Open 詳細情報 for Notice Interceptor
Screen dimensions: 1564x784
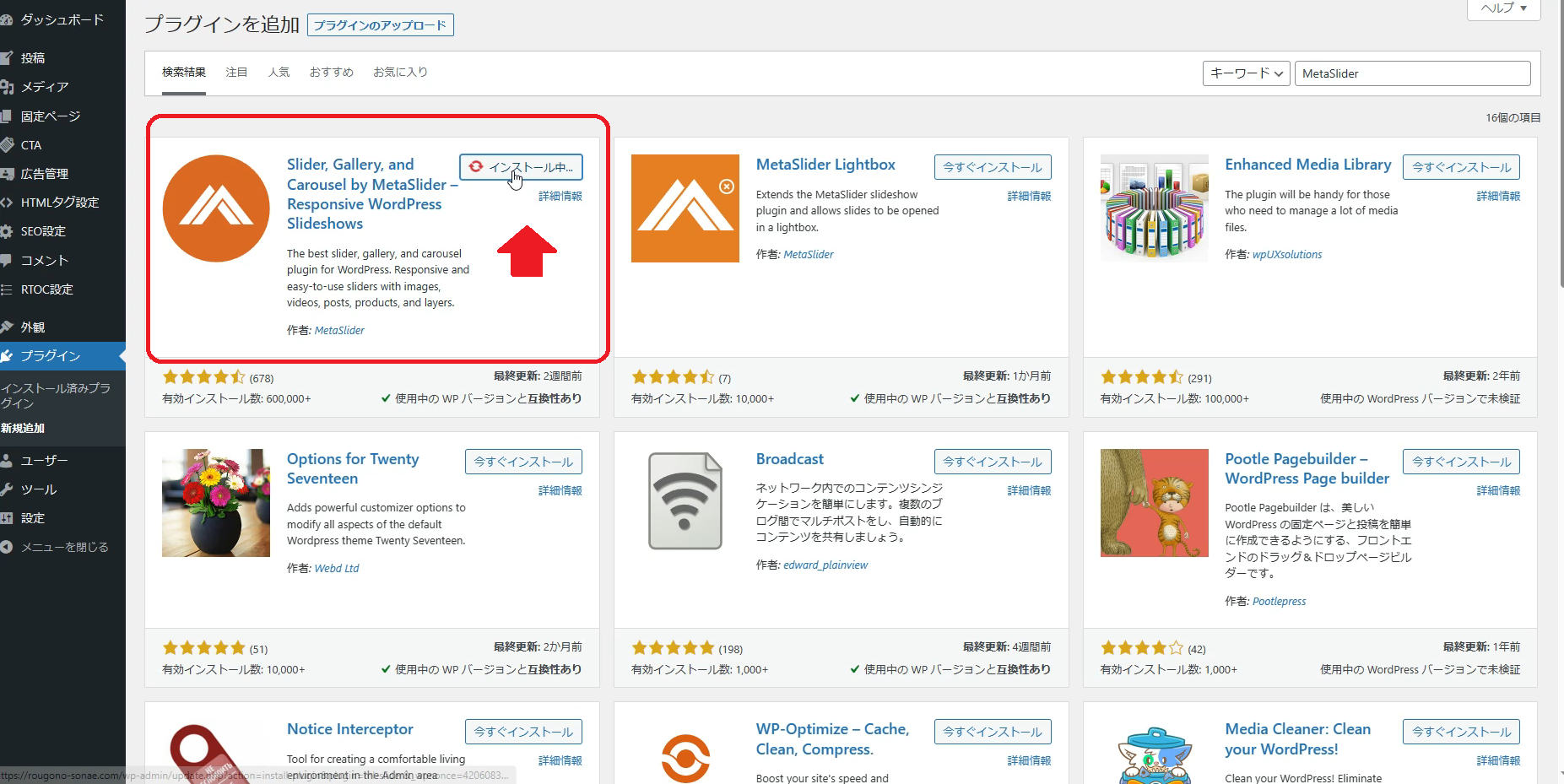coord(560,760)
